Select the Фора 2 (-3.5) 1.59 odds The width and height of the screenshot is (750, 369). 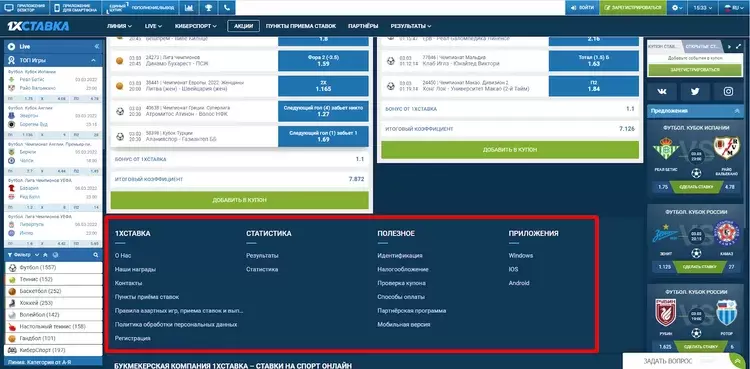(x=323, y=61)
